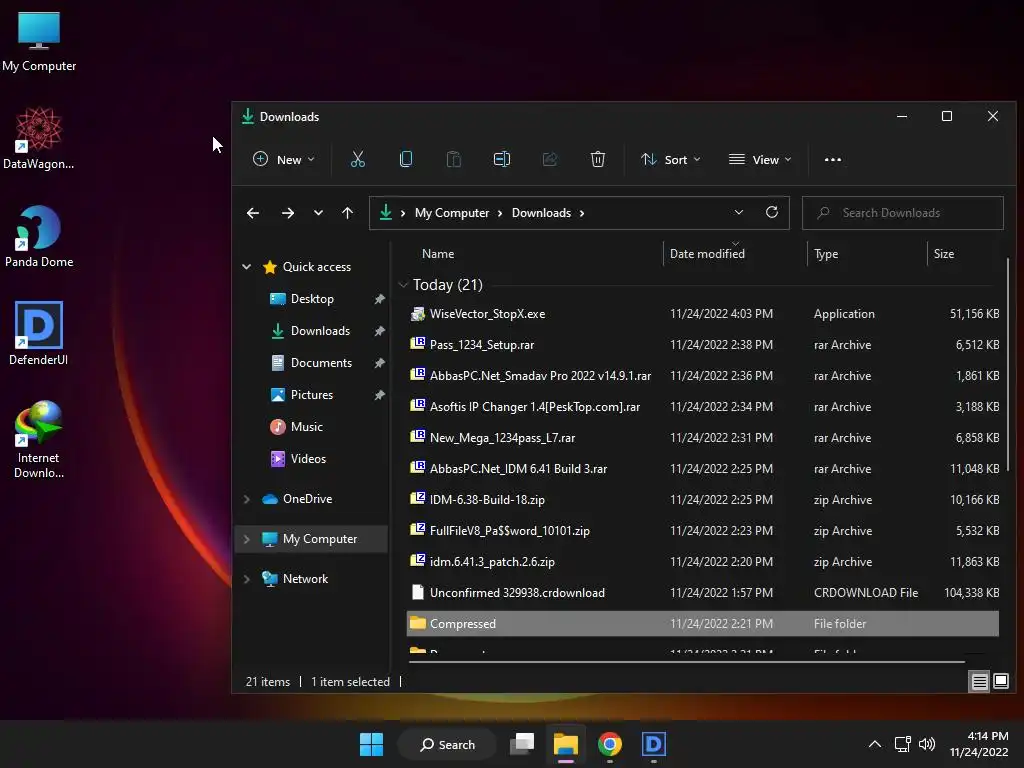Select AbbasPC.Net_Smadav Pro 2022 v14.9.1.rar
Screen dimensions: 1024x768
point(703,376)
